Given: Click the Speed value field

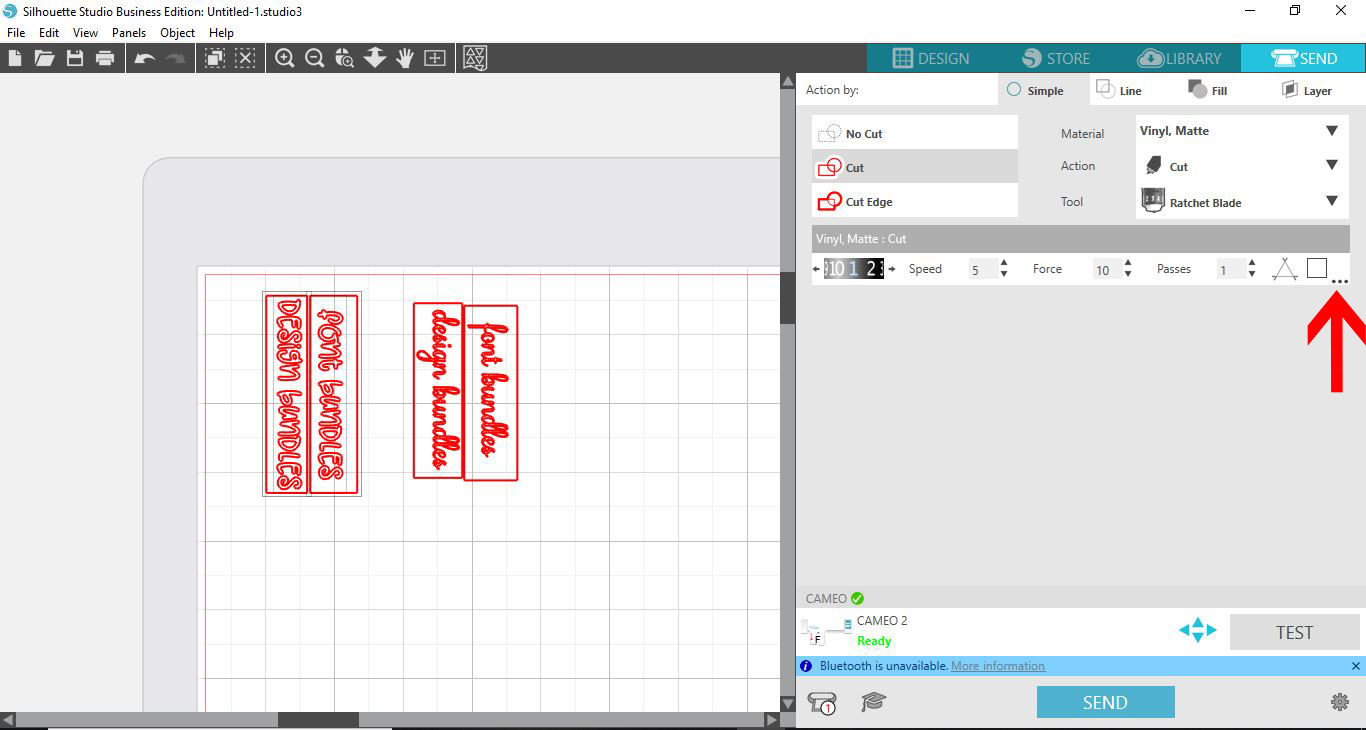Looking at the screenshot, I should tap(981, 269).
